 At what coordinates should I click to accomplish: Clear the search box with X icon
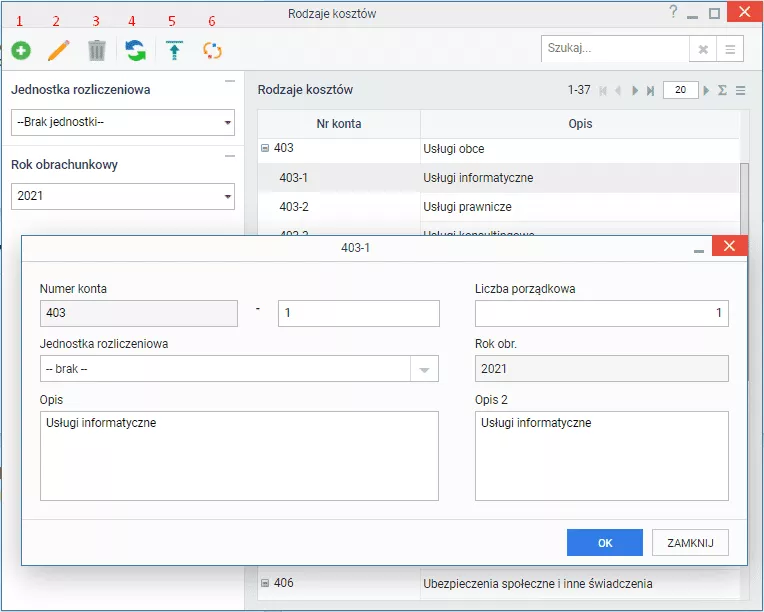pos(703,49)
